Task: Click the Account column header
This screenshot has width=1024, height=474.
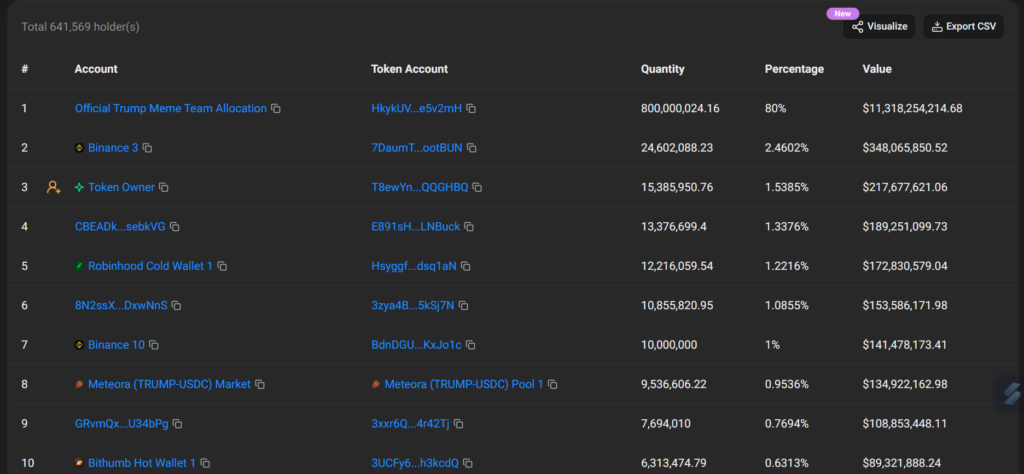Action: [96, 69]
